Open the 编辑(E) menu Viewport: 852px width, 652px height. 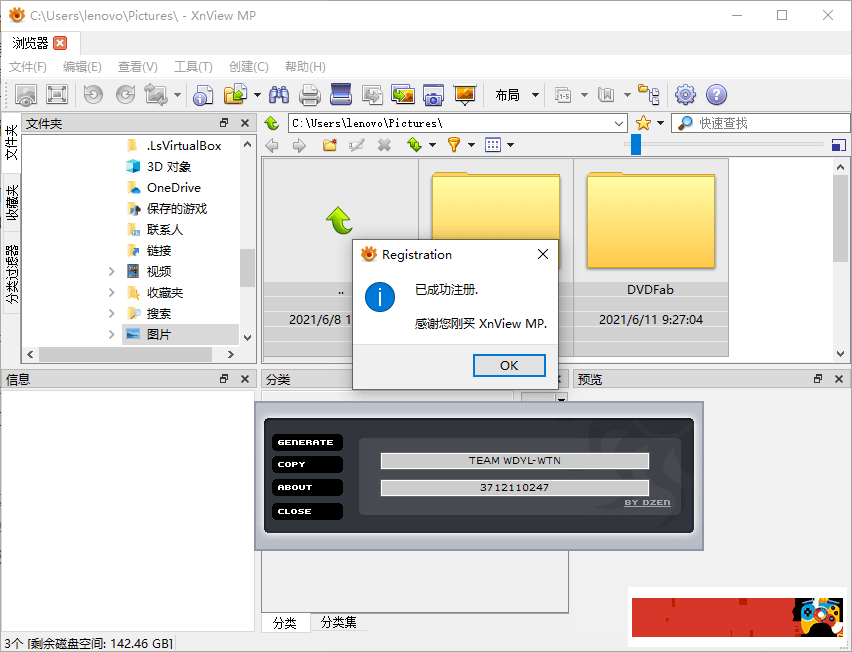click(x=82, y=67)
